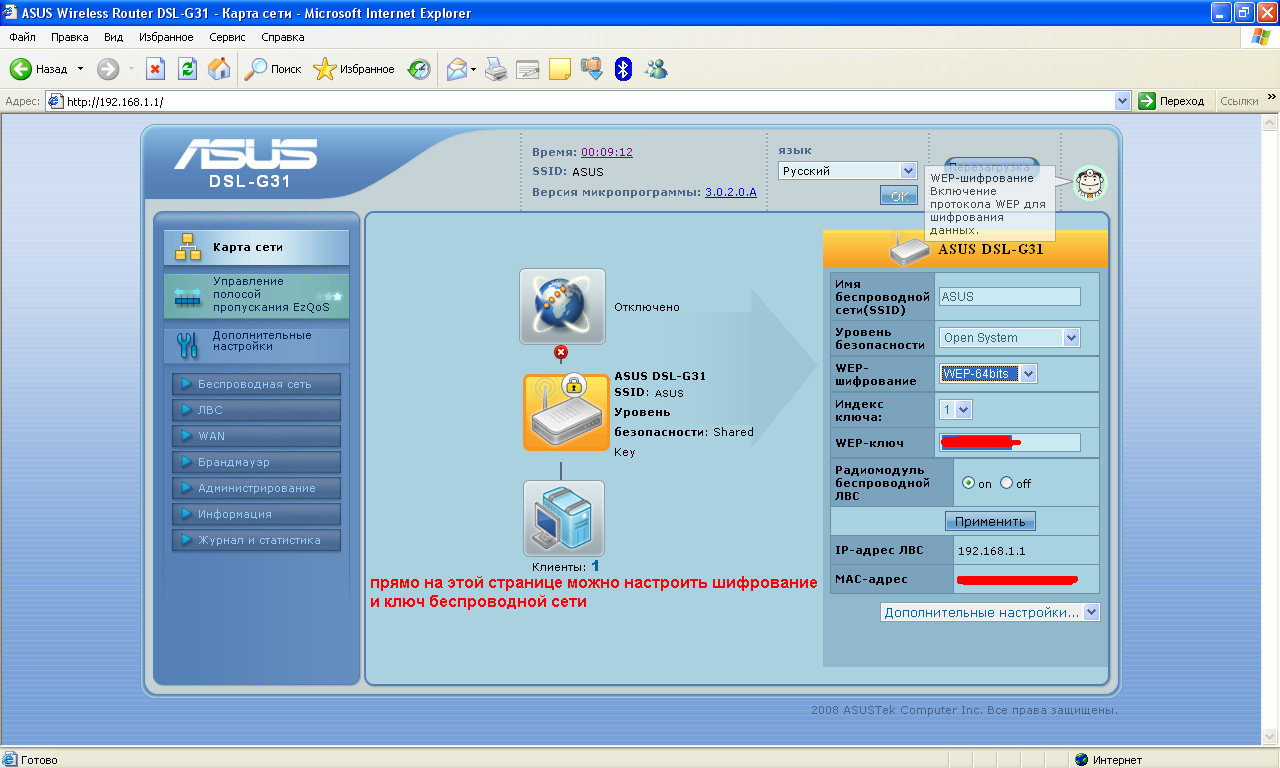Open the Back button history arrow
This screenshot has width=1280, height=768.
tap(81, 69)
